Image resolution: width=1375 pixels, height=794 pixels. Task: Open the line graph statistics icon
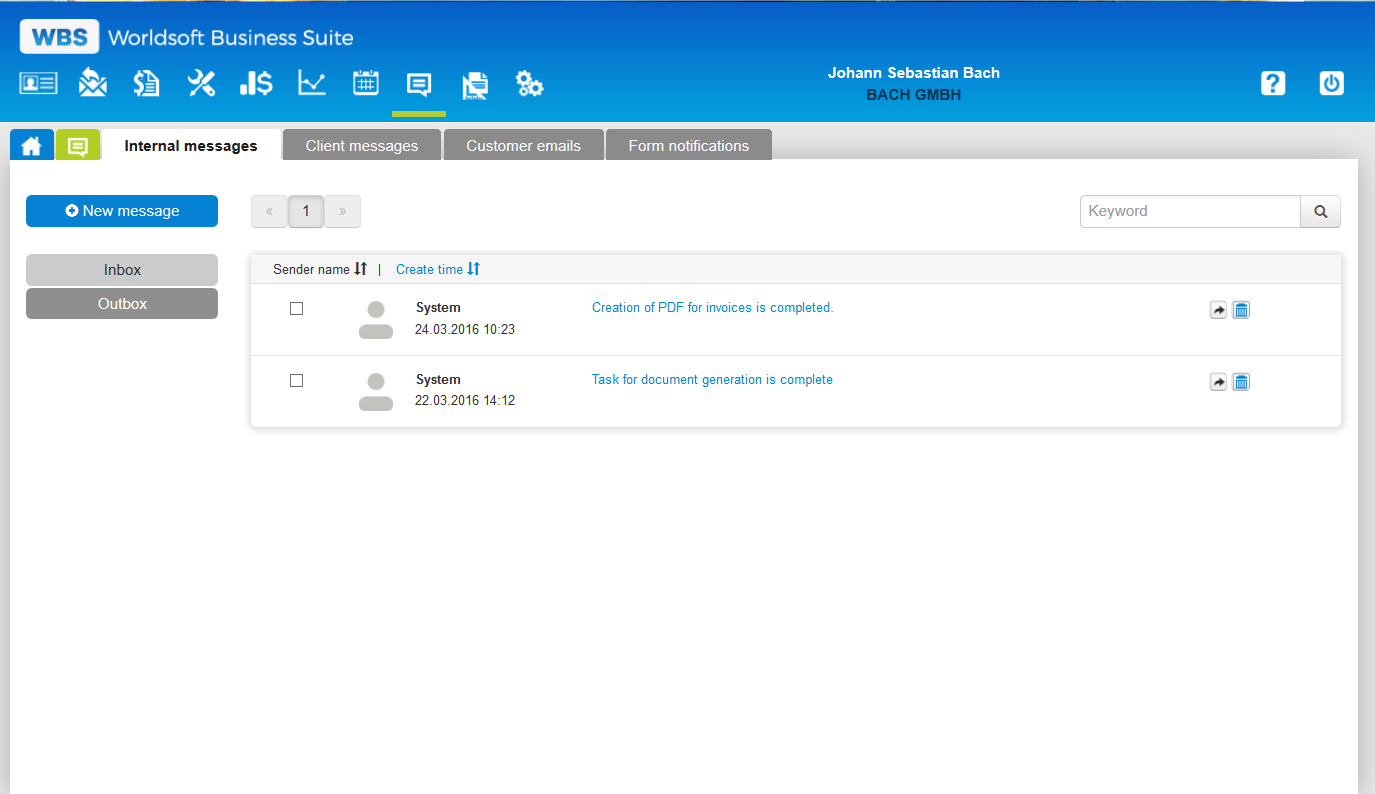[312, 83]
